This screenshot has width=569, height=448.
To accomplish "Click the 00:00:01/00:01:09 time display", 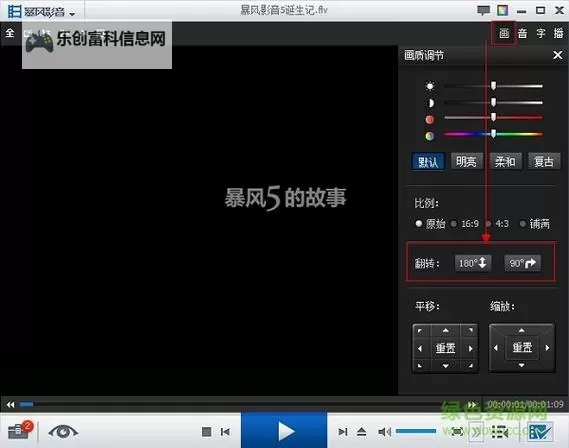I will (x=525, y=404).
